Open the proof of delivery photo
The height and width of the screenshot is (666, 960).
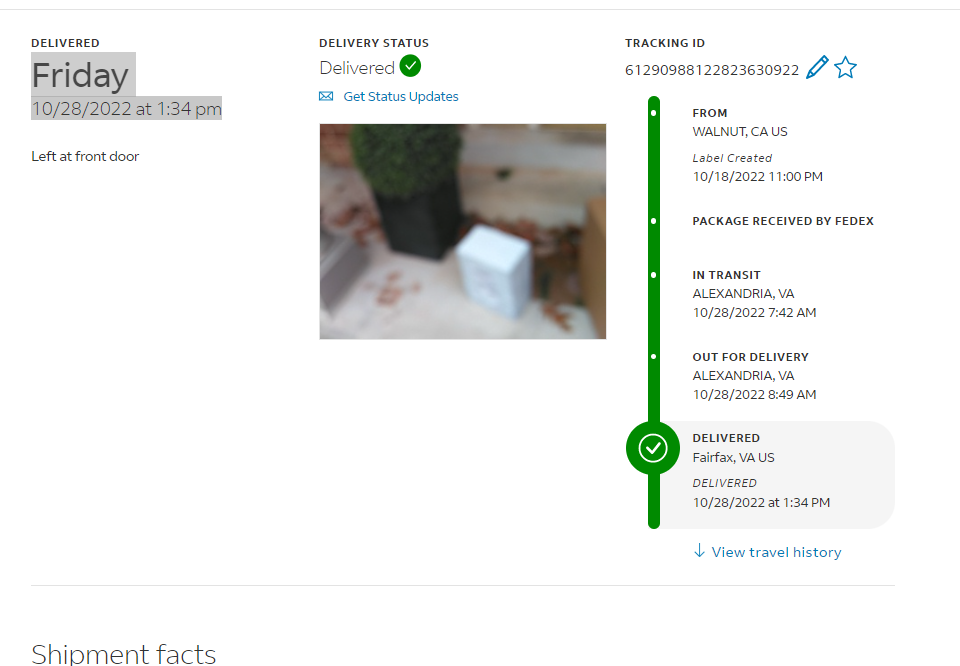(x=463, y=231)
